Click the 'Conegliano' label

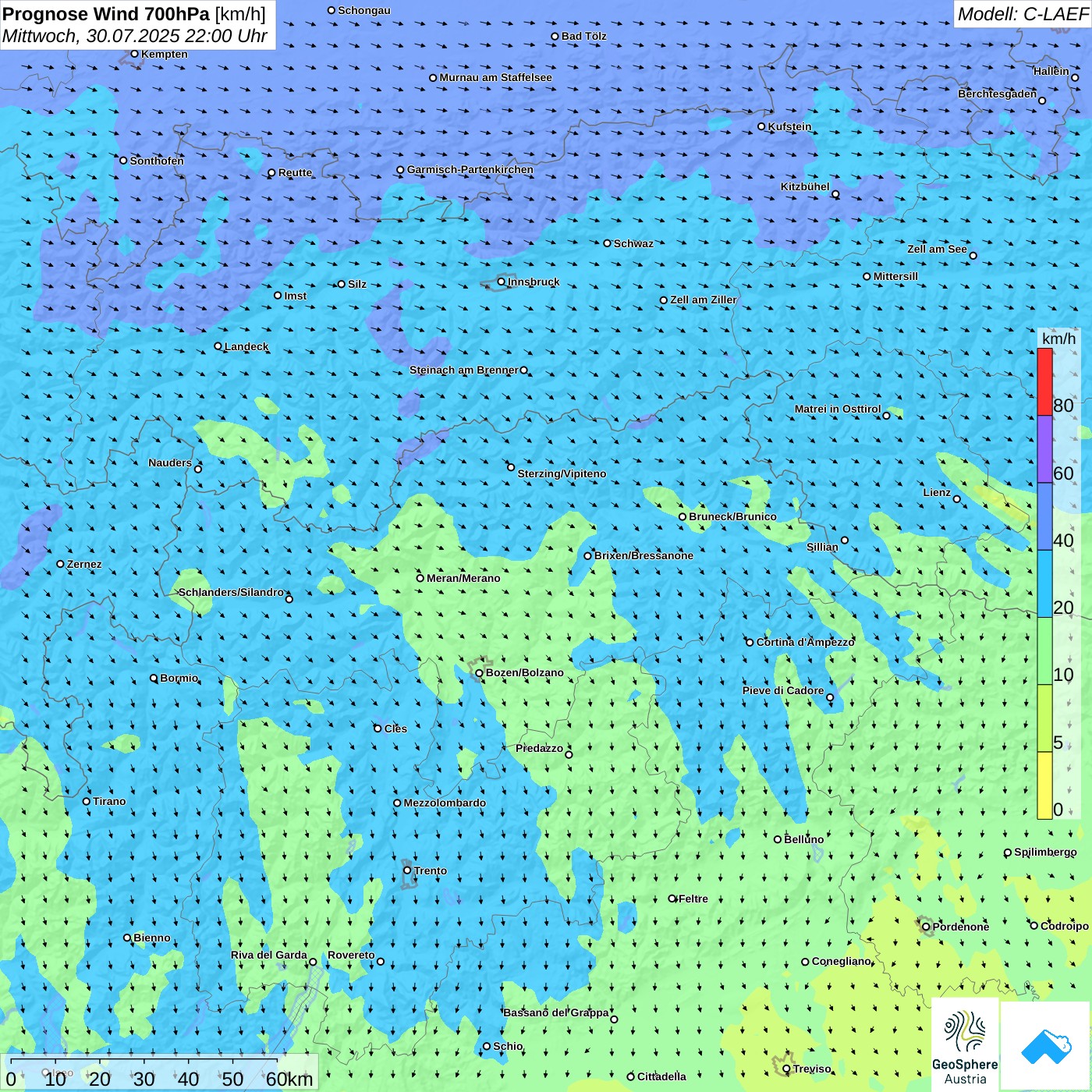click(841, 961)
